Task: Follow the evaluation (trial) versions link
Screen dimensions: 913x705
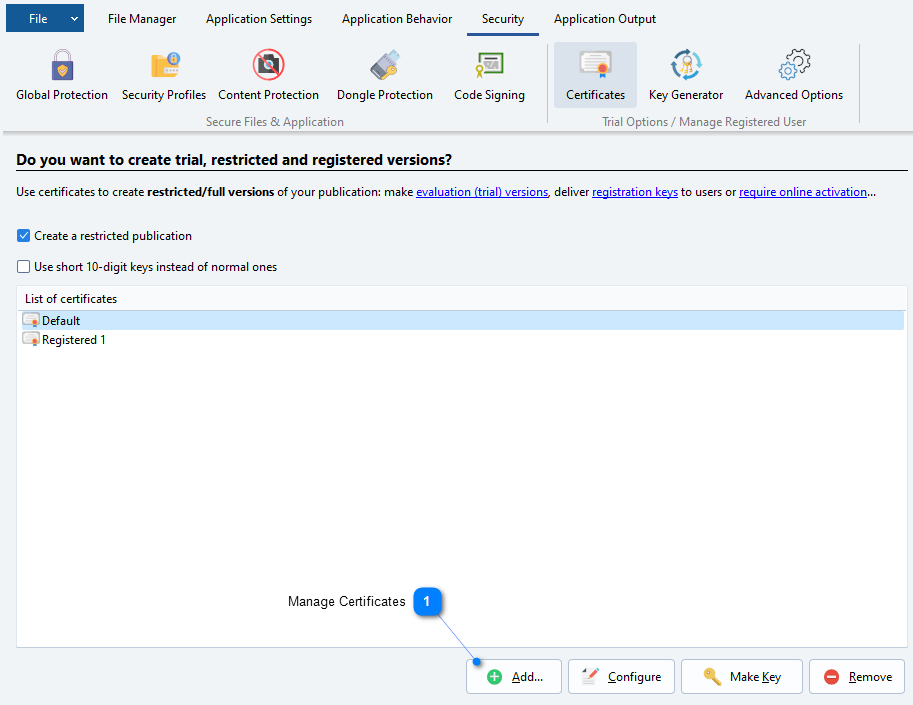Action: (482, 192)
